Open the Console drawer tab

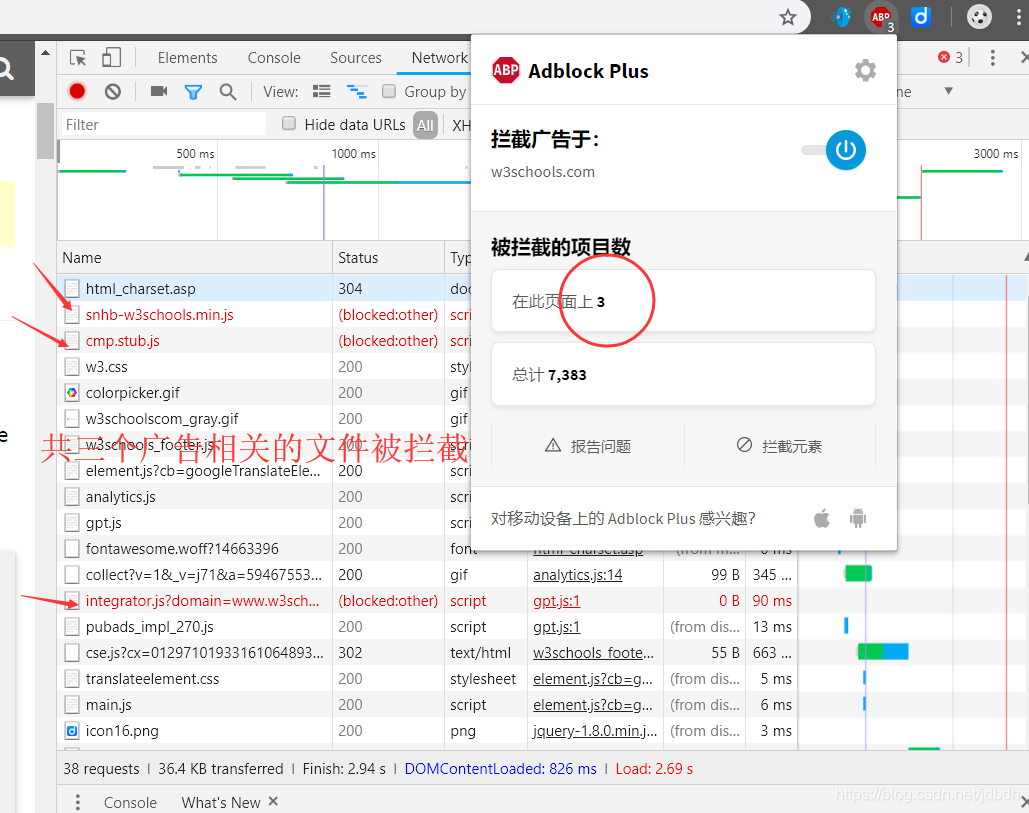(130, 803)
